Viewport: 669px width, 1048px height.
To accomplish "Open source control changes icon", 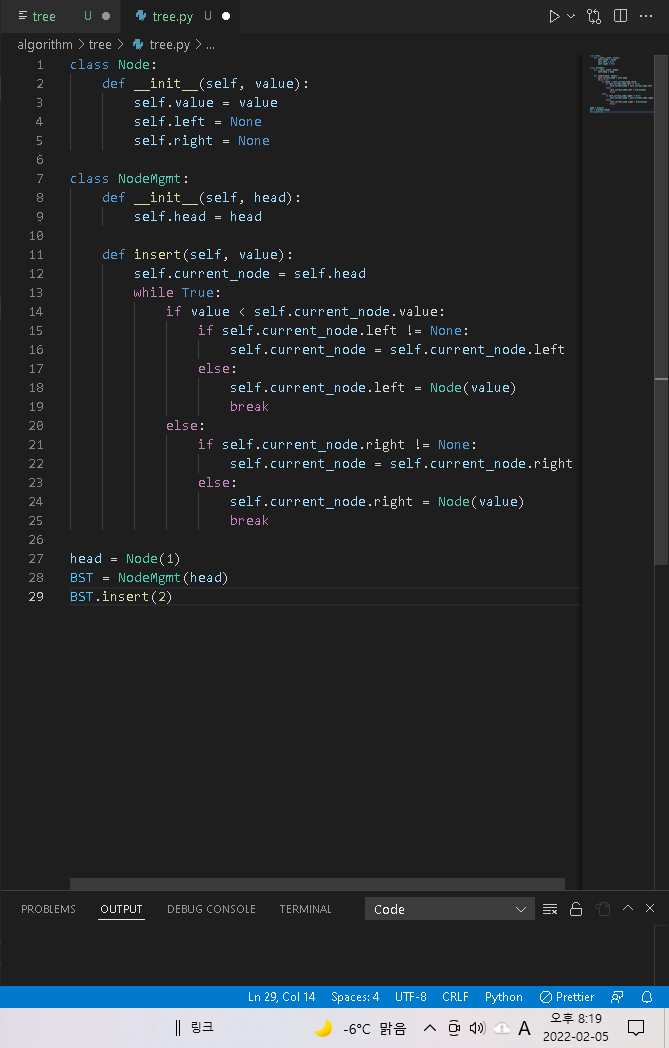I will pyautogui.click(x=593, y=16).
